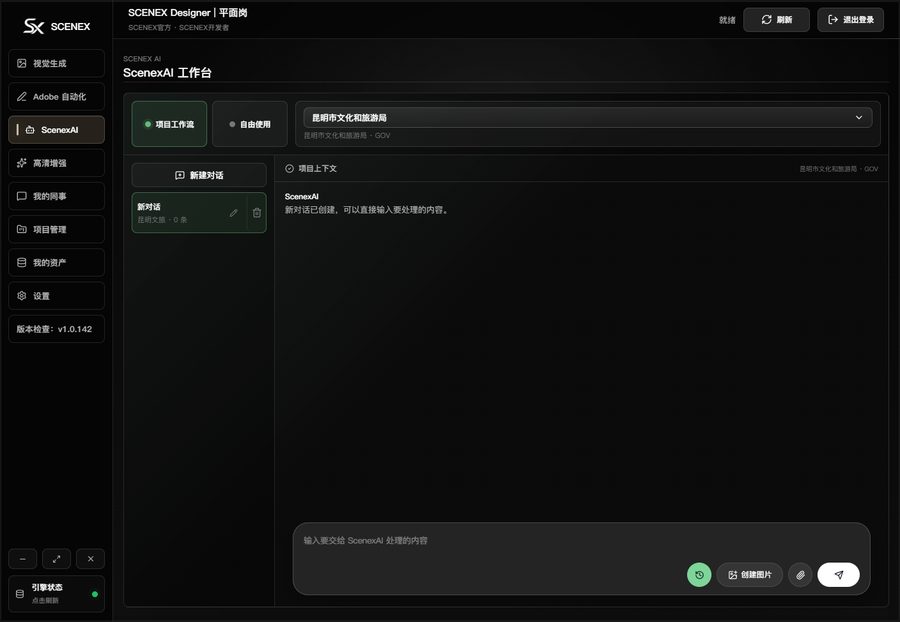This screenshot has height=622, width=900.
Task: Select ScenexAI sidebar item
Action: tap(56, 130)
